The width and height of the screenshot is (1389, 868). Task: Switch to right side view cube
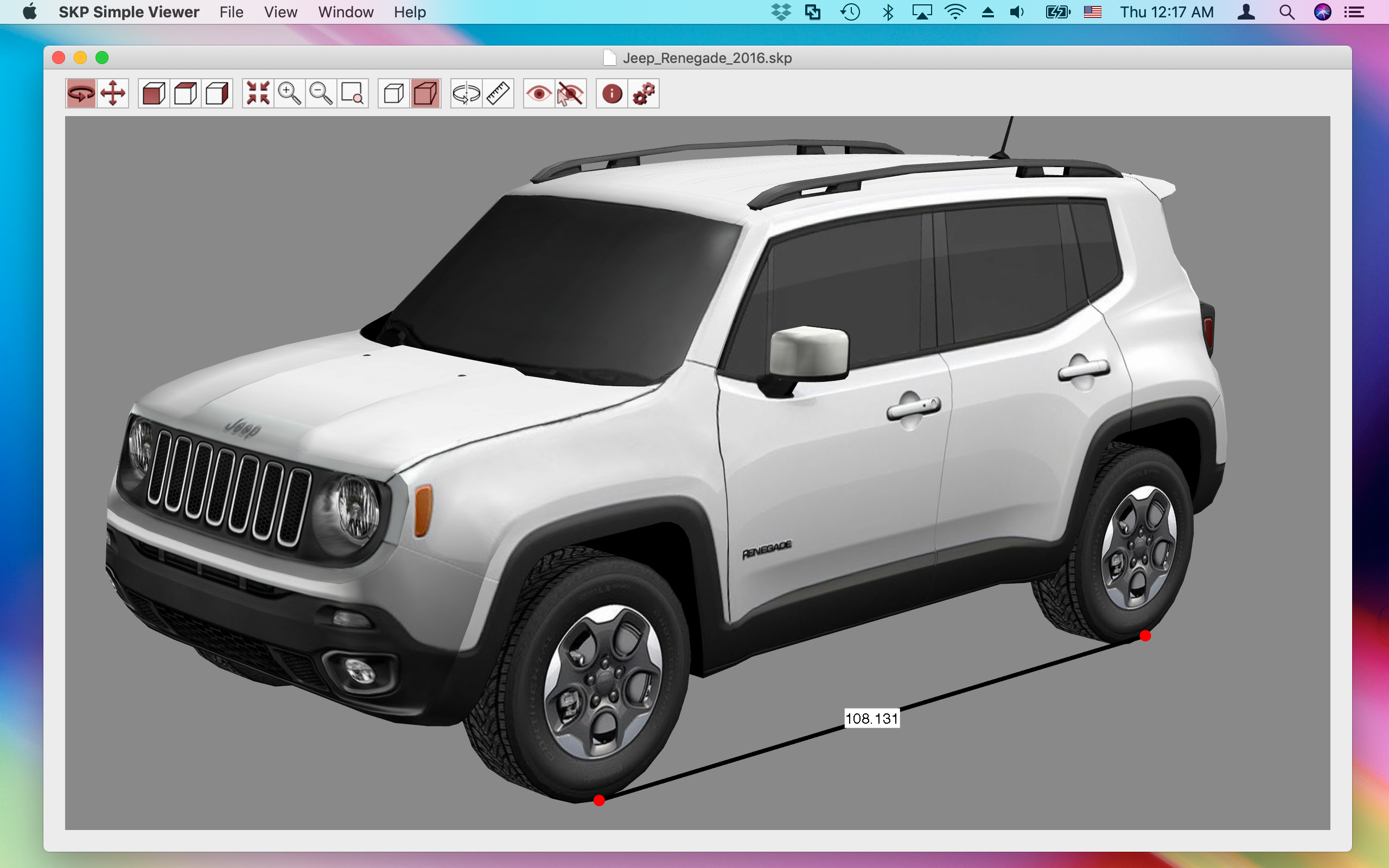(x=217, y=93)
